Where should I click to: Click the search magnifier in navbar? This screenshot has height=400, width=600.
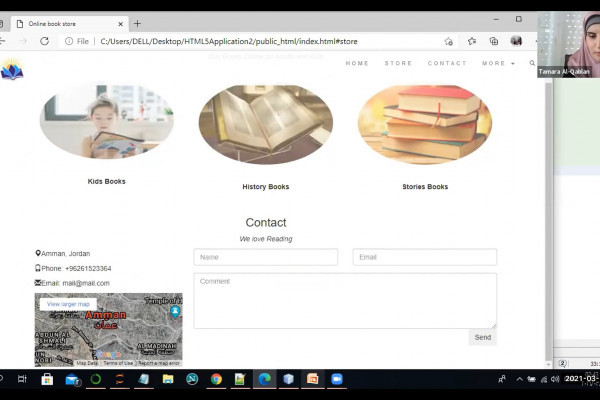(532, 63)
